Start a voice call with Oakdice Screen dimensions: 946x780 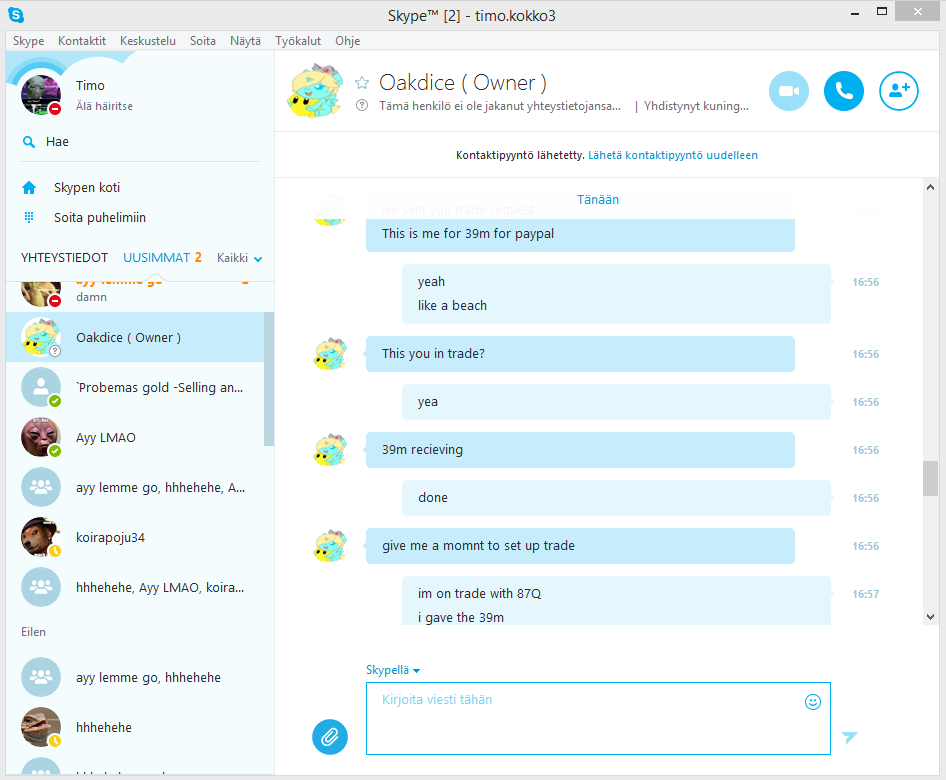click(x=843, y=91)
